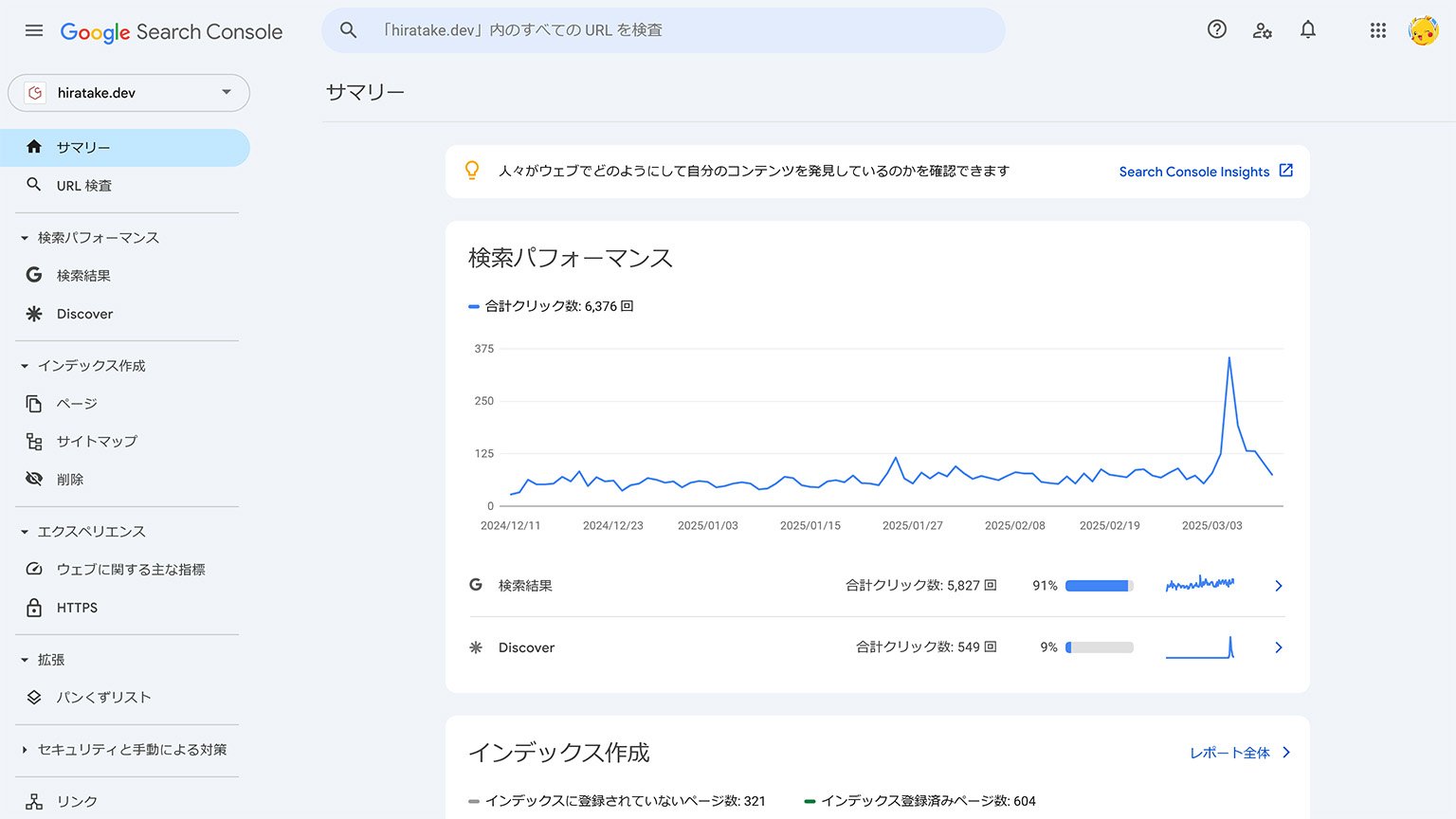Select サマリー in the sidebar
The width and height of the screenshot is (1456, 819).
125,148
